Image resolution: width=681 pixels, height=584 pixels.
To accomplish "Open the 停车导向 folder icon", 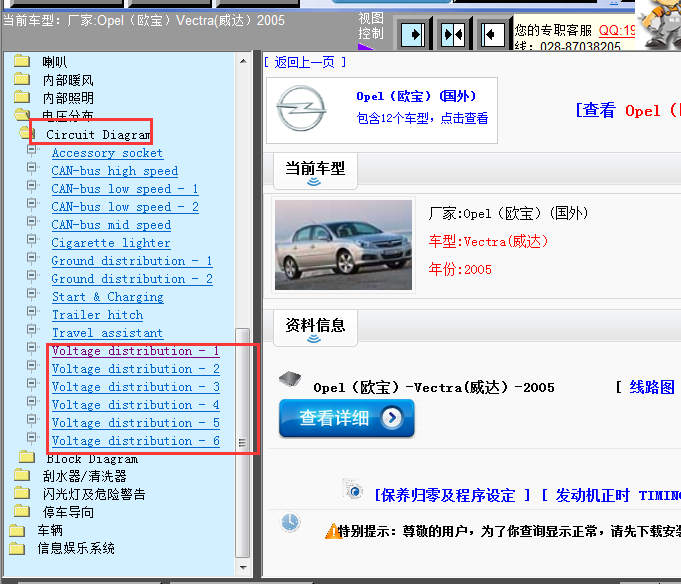I will (22, 511).
